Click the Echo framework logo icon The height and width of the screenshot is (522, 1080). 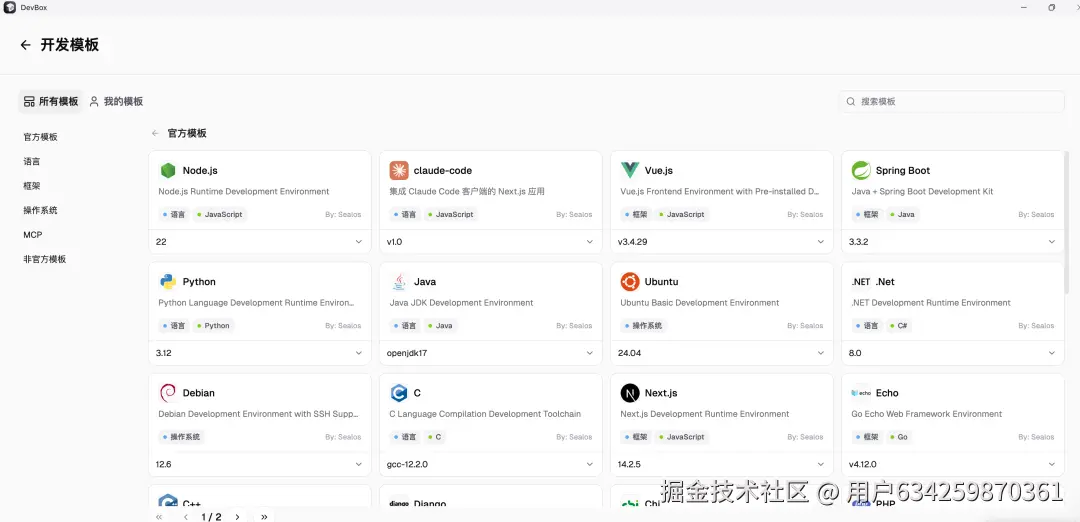[x=861, y=393]
